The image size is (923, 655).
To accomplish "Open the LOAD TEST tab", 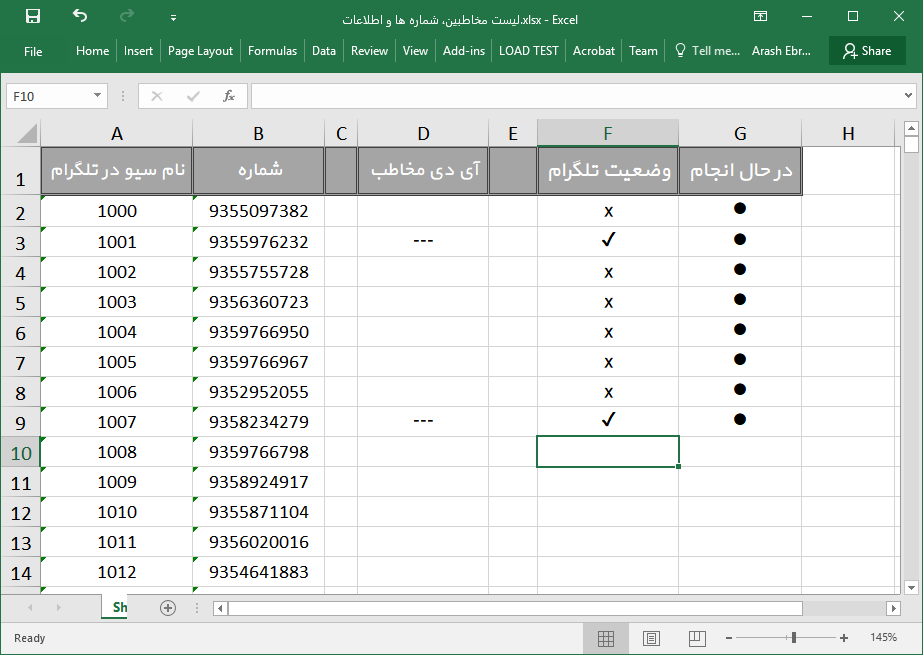I will point(529,51).
